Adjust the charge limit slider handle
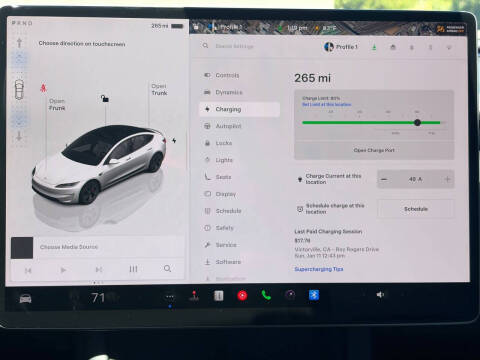The image size is (480, 360). coord(417,123)
